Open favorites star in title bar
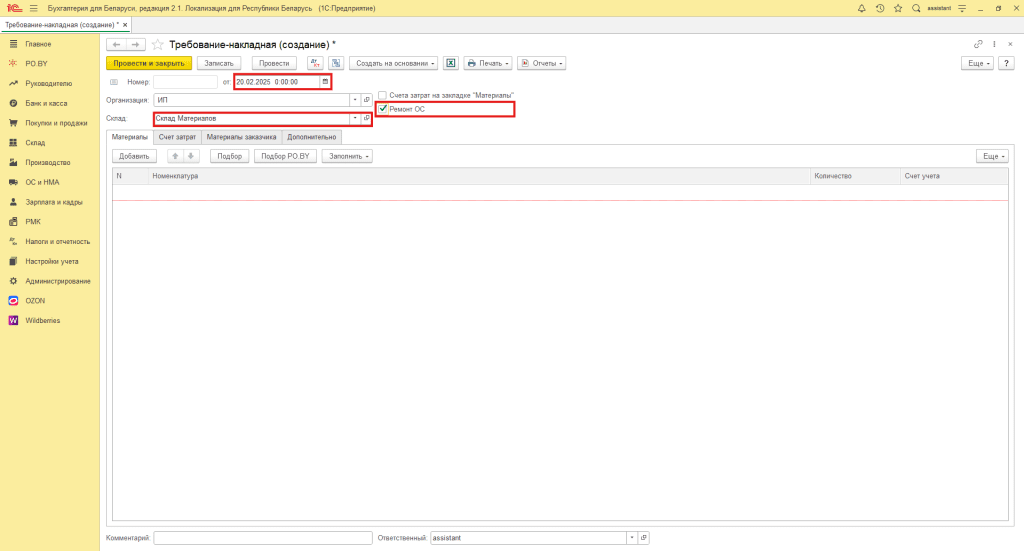 898,8
